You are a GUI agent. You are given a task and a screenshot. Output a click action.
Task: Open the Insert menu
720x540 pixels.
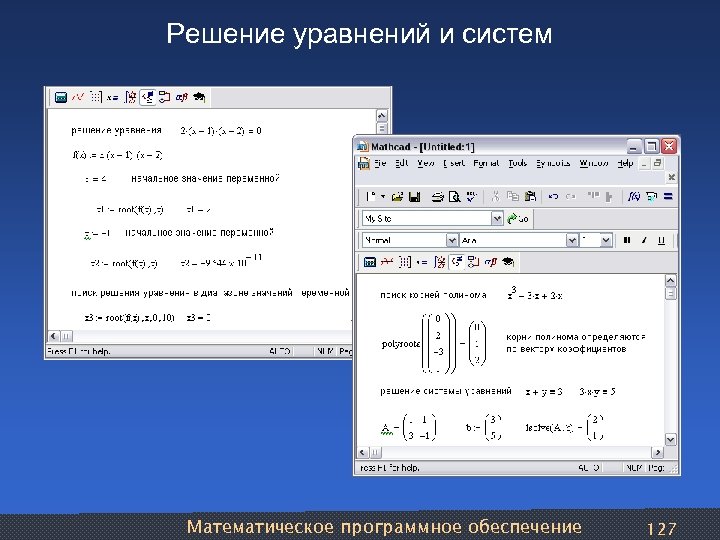click(454, 163)
